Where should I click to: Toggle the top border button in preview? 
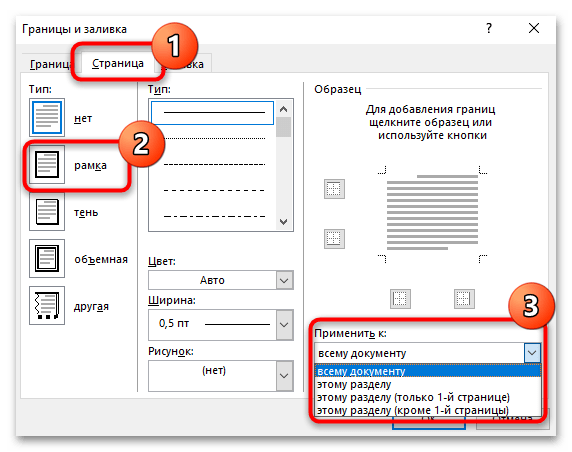coord(334,189)
